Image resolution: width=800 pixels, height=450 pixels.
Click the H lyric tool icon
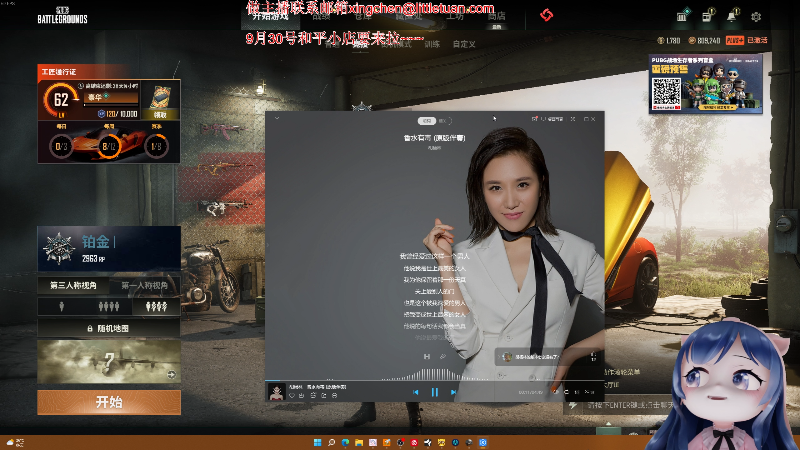click(x=427, y=356)
